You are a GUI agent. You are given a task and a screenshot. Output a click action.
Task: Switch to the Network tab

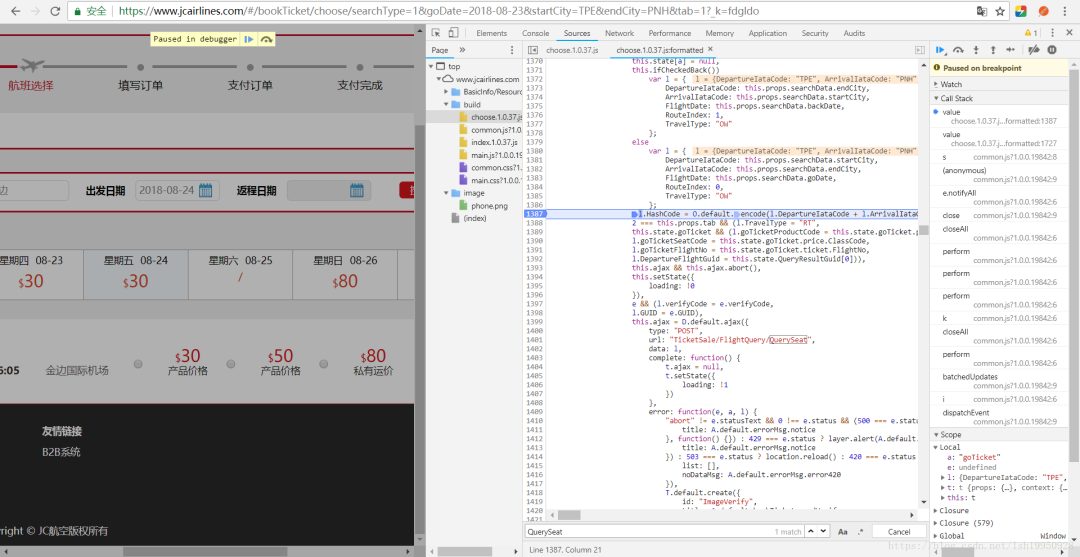619,33
